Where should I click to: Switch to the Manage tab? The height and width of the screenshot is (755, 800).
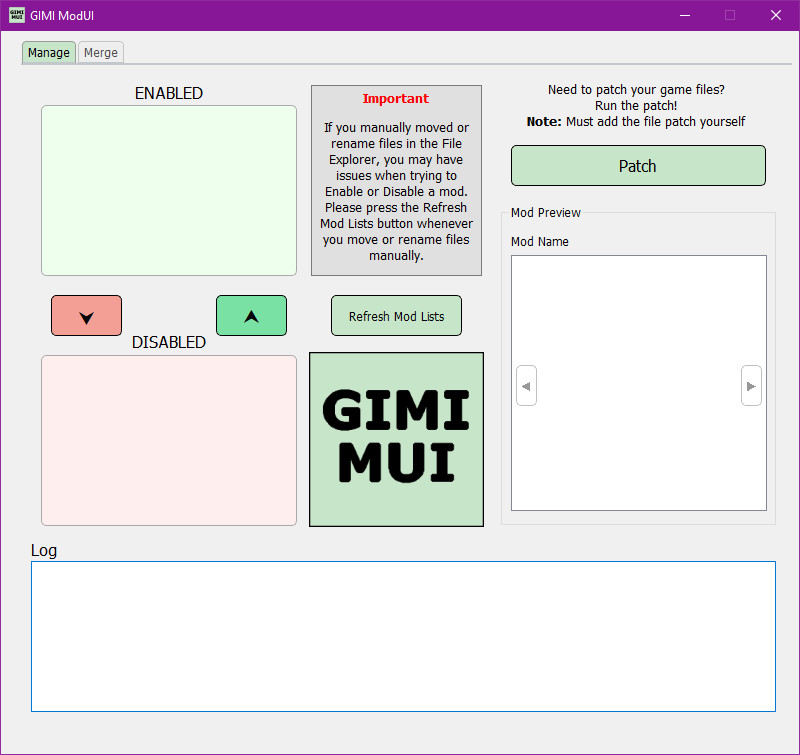pyautogui.click(x=48, y=52)
